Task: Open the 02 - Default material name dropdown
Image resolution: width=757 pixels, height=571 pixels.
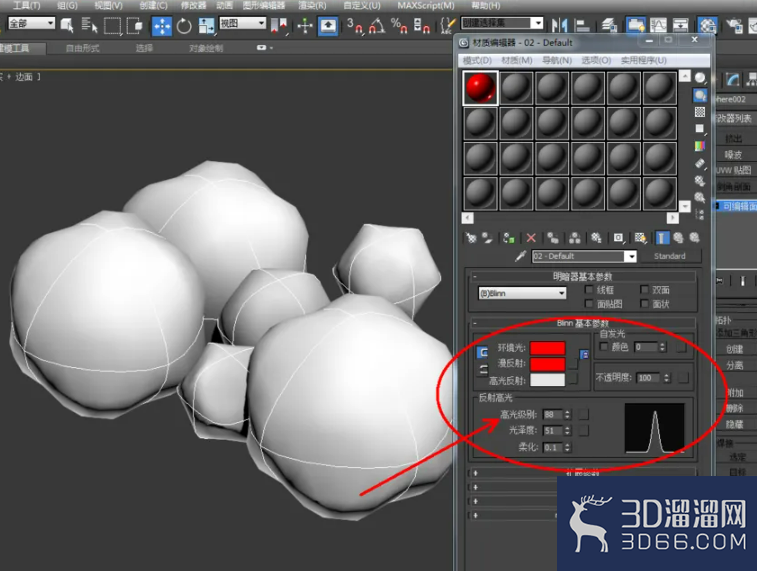Action: (631, 256)
